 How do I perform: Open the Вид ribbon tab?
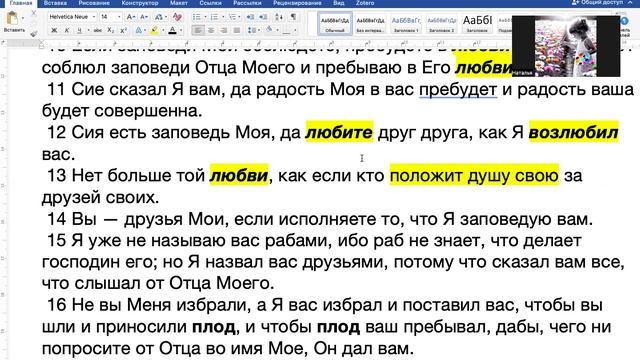338,3
